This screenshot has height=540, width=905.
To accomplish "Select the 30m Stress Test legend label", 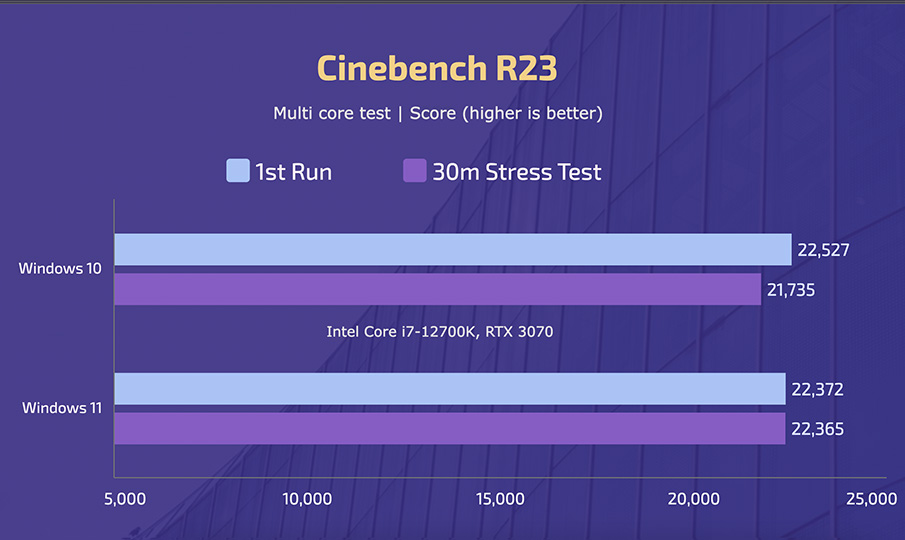I will click(517, 172).
